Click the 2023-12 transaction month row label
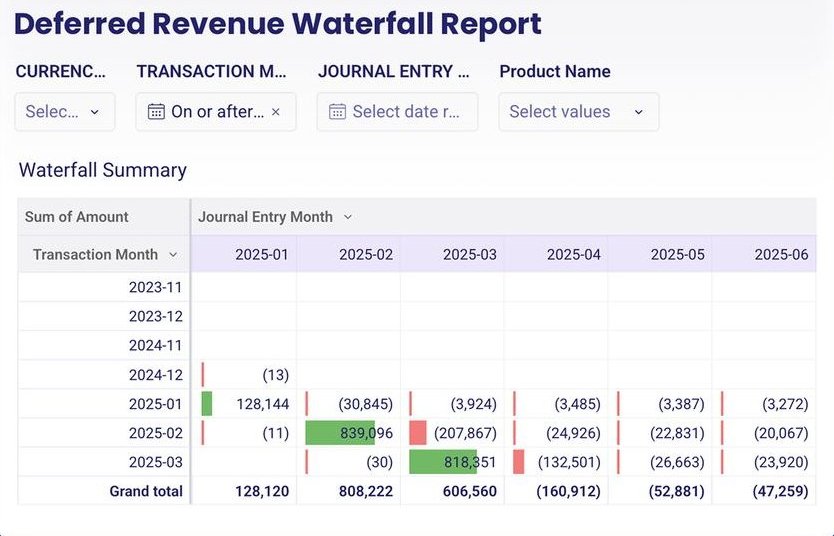 155,316
